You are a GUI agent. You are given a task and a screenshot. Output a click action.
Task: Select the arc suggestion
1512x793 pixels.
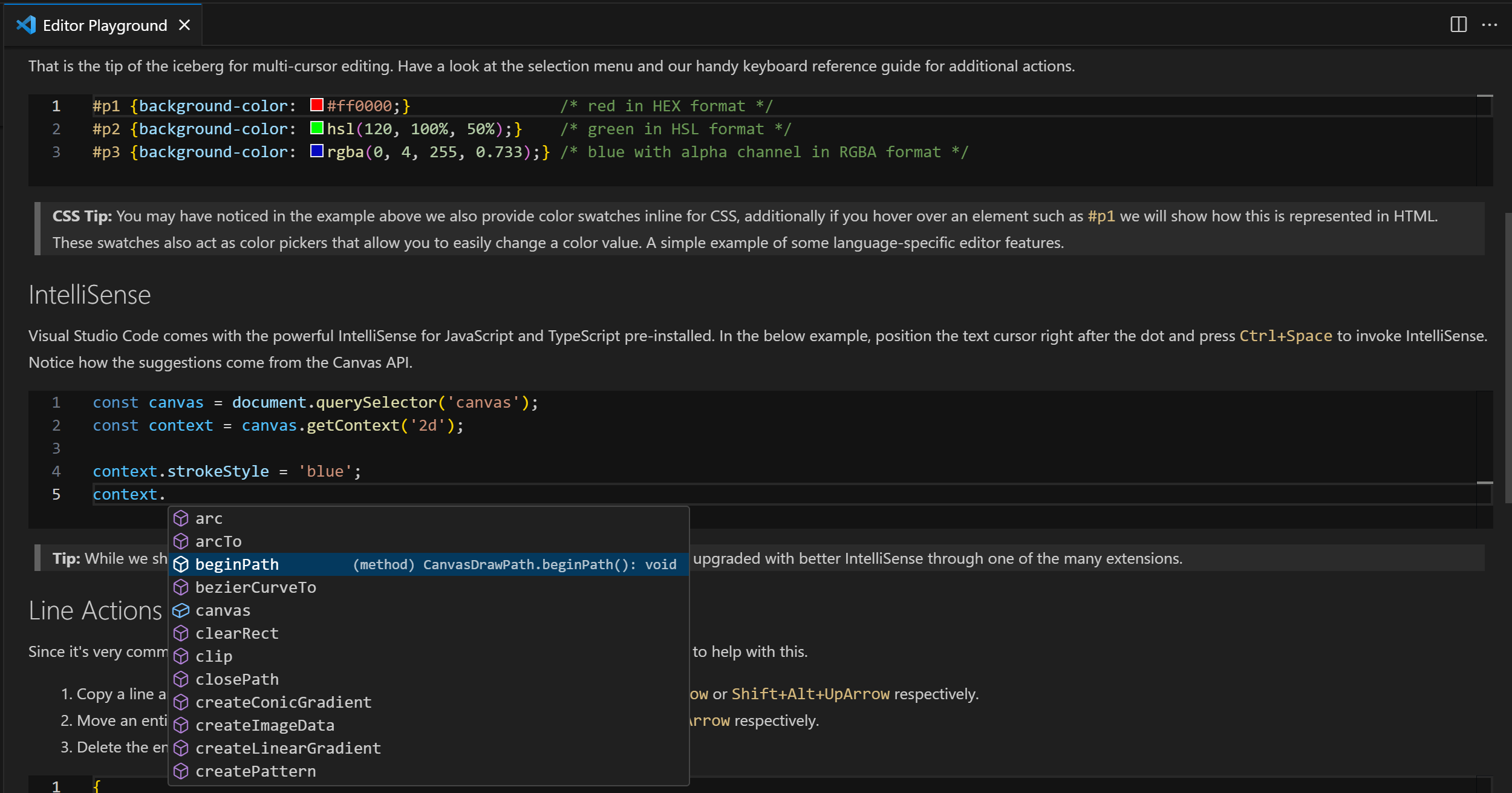(209, 518)
